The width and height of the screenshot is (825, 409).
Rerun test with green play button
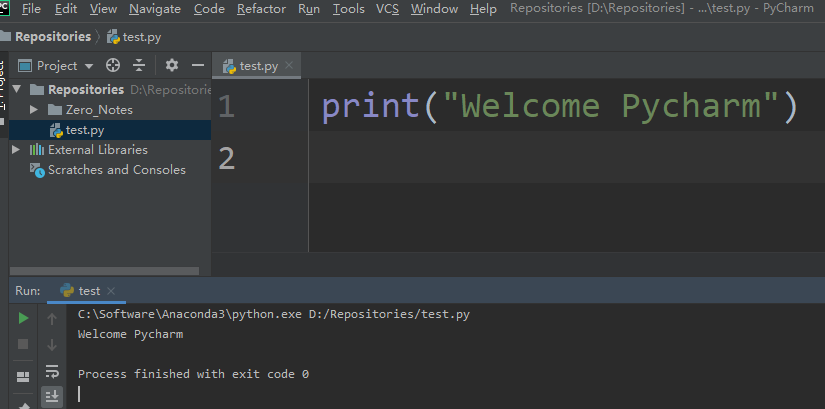click(23, 318)
